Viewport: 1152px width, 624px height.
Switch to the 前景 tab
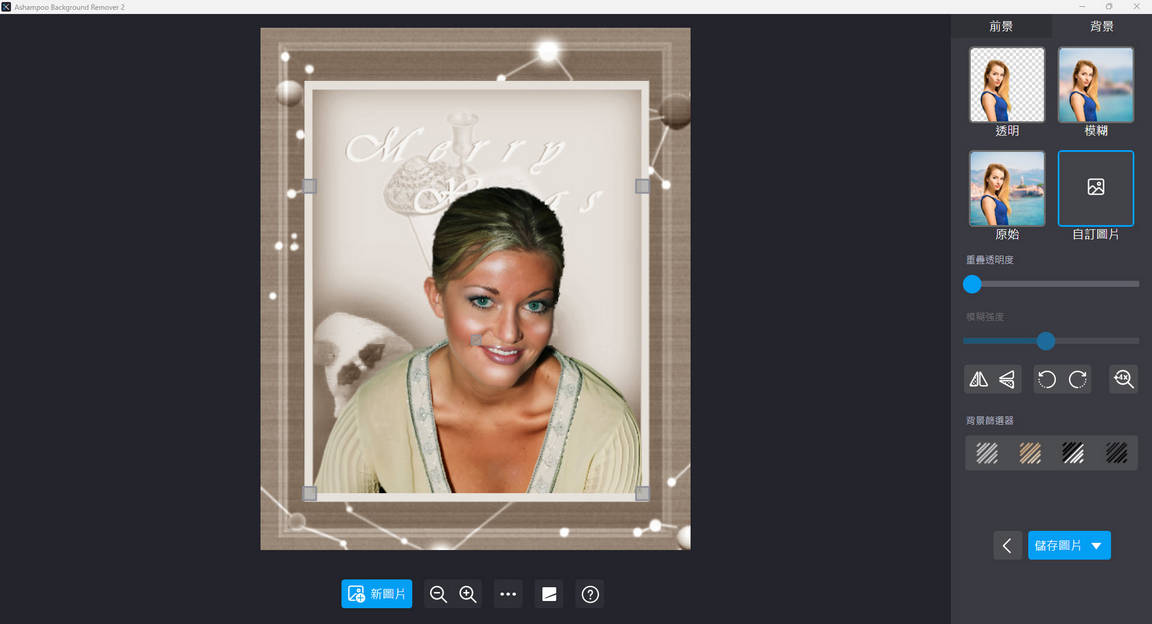point(1001,26)
